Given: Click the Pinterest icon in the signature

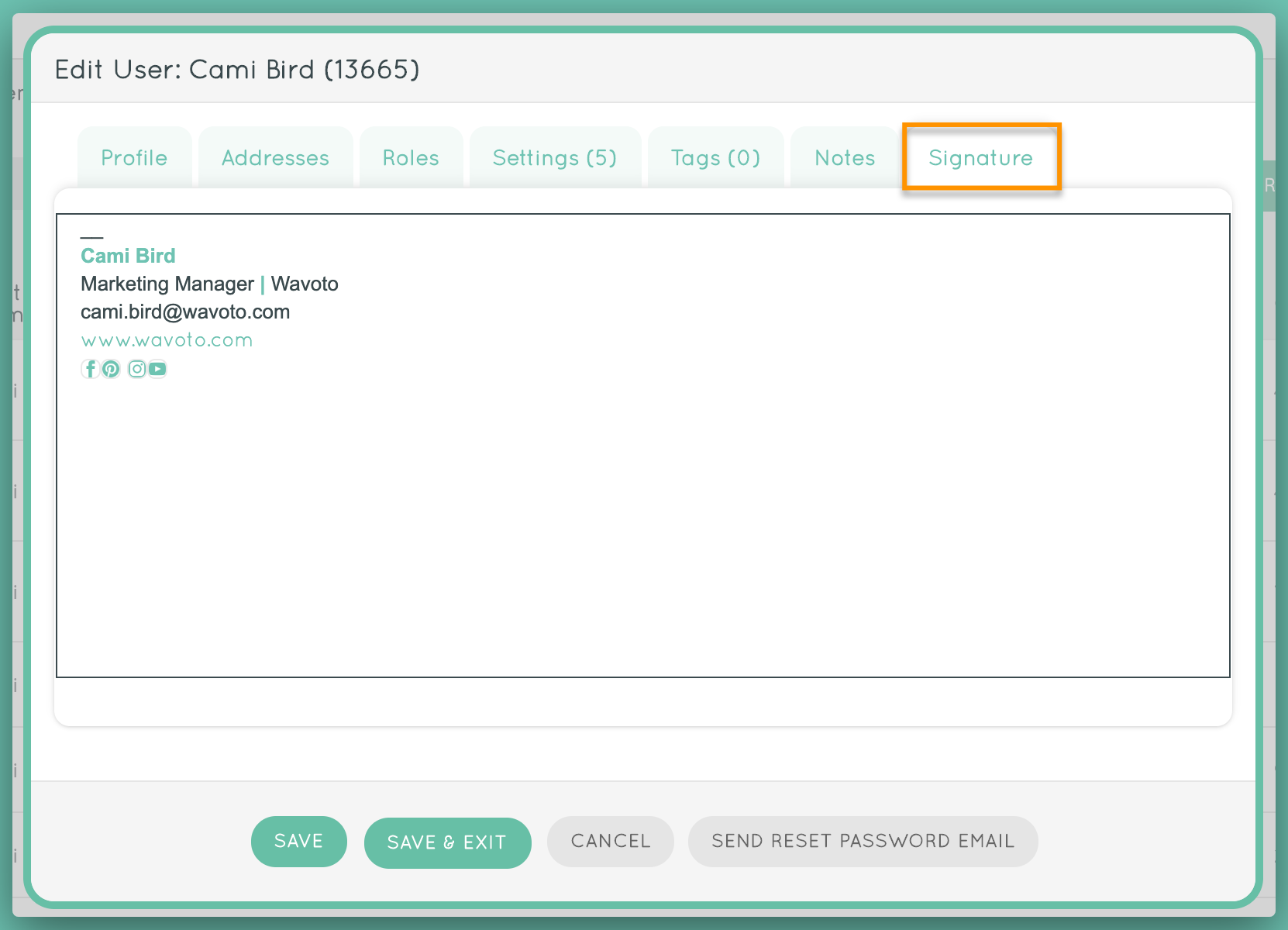Looking at the screenshot, I should pyautogui.click(x=111, y=369).
